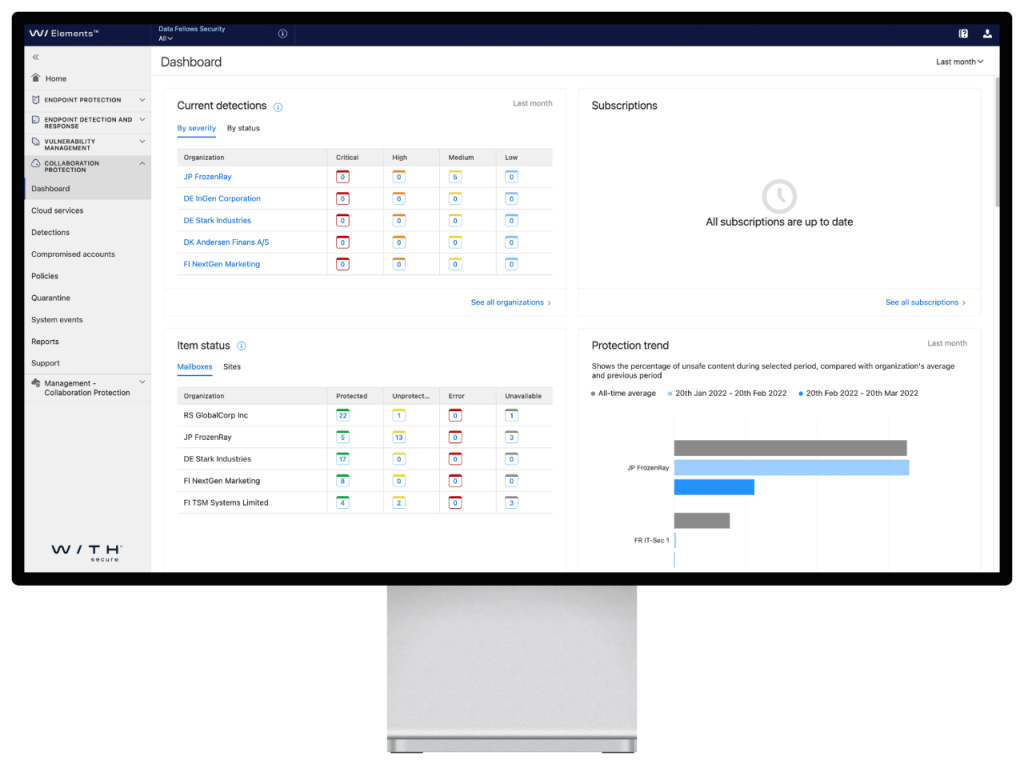Switch to the Sites tab
Viewport: 1024px width, 772px height.
click(x=232, y=367)
